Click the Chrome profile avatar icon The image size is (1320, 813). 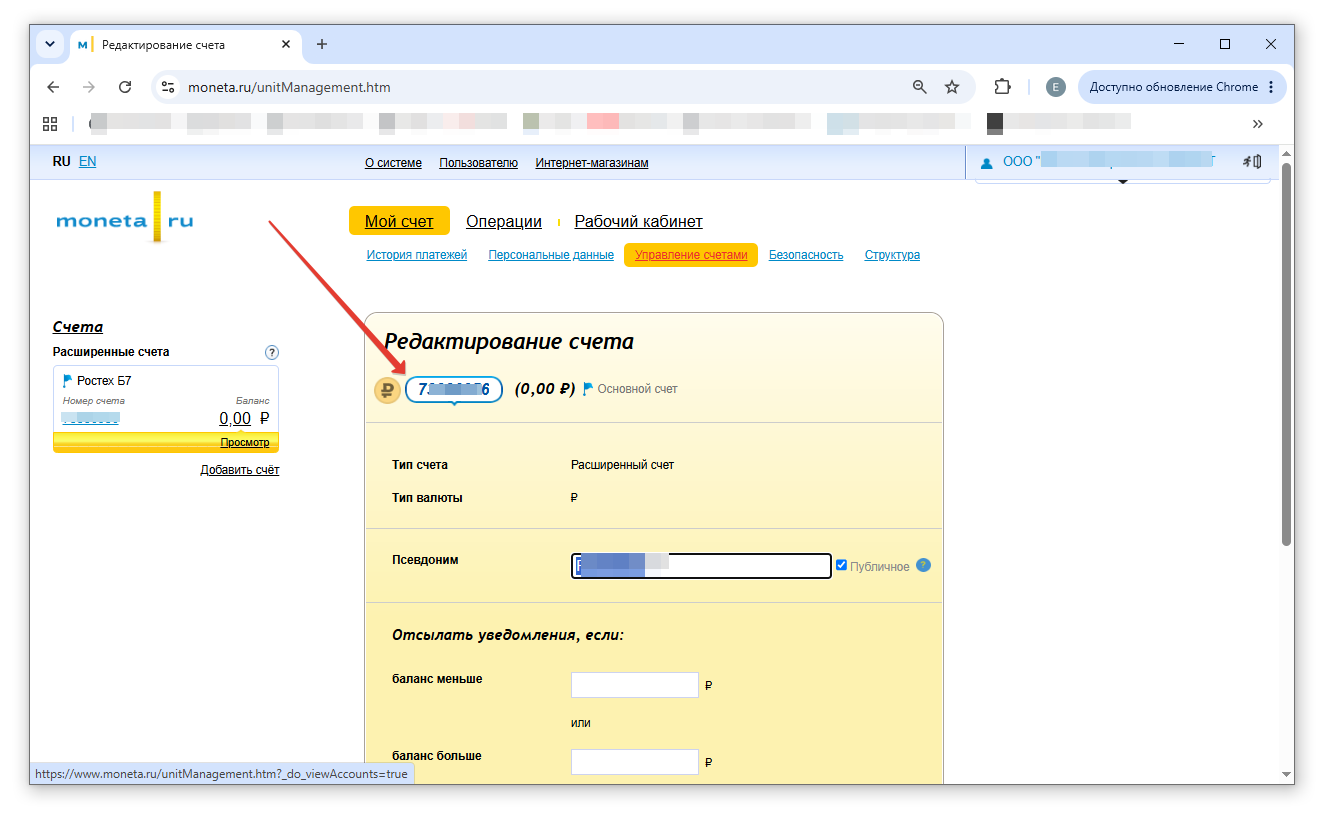pos(1056,87)
